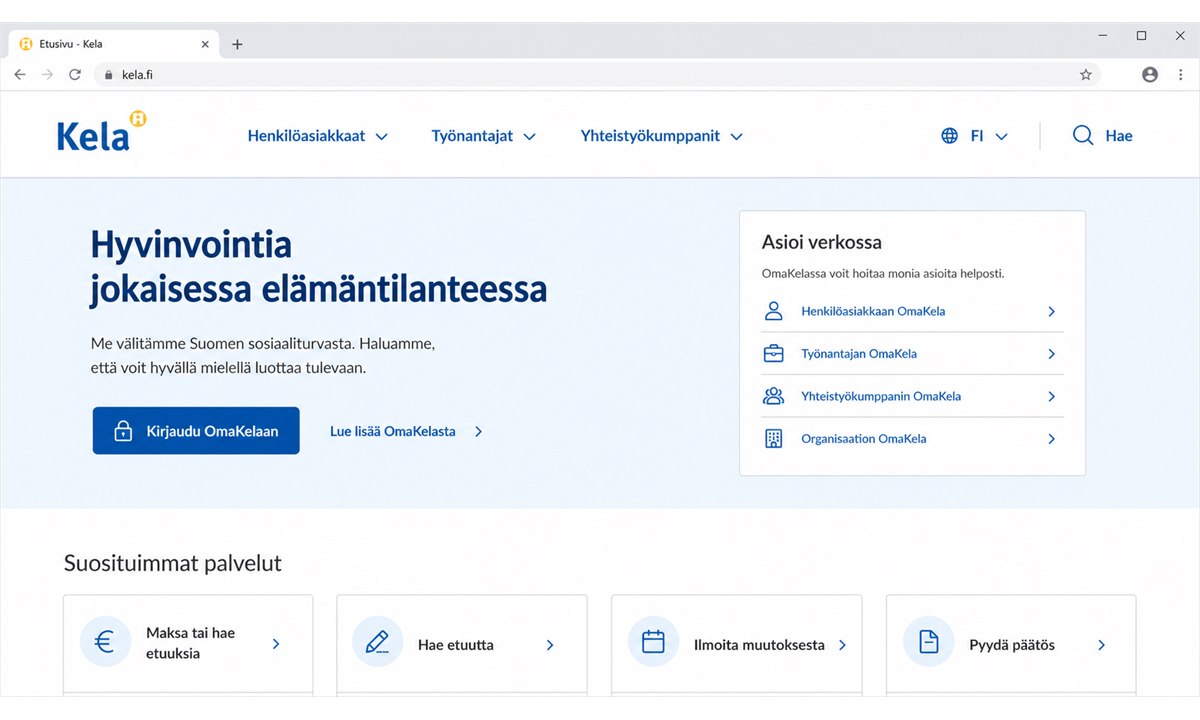Click the Kela logo

[102, 132]
